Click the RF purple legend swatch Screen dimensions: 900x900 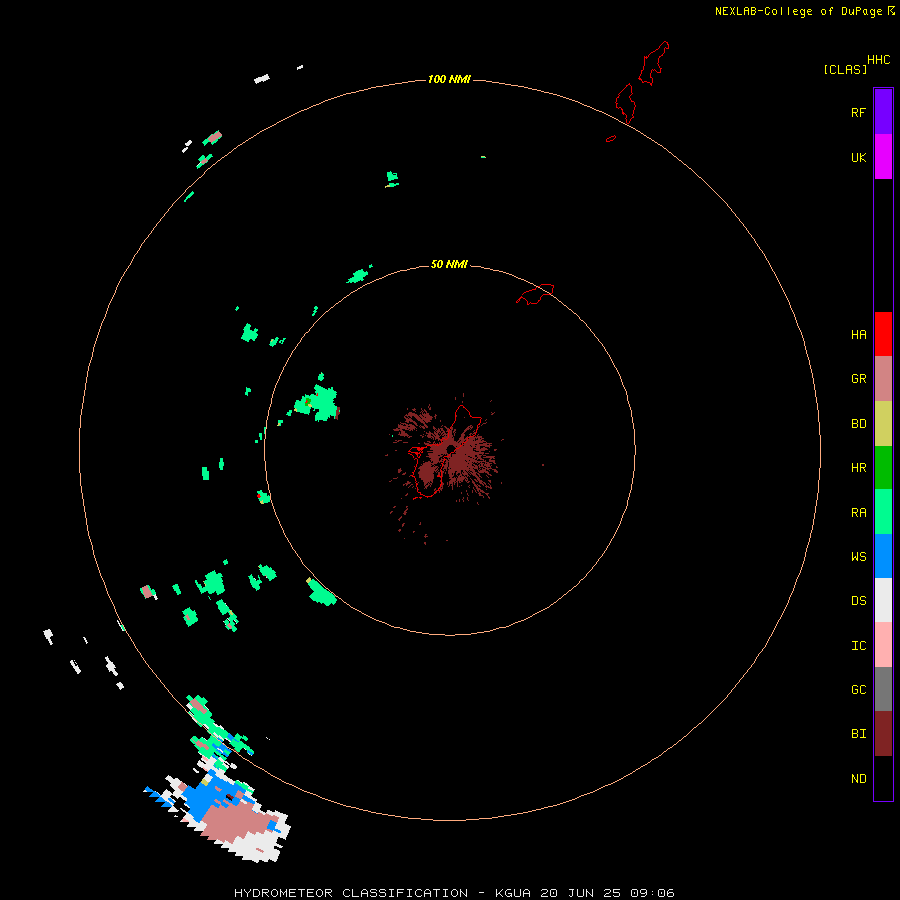(883, 112)
